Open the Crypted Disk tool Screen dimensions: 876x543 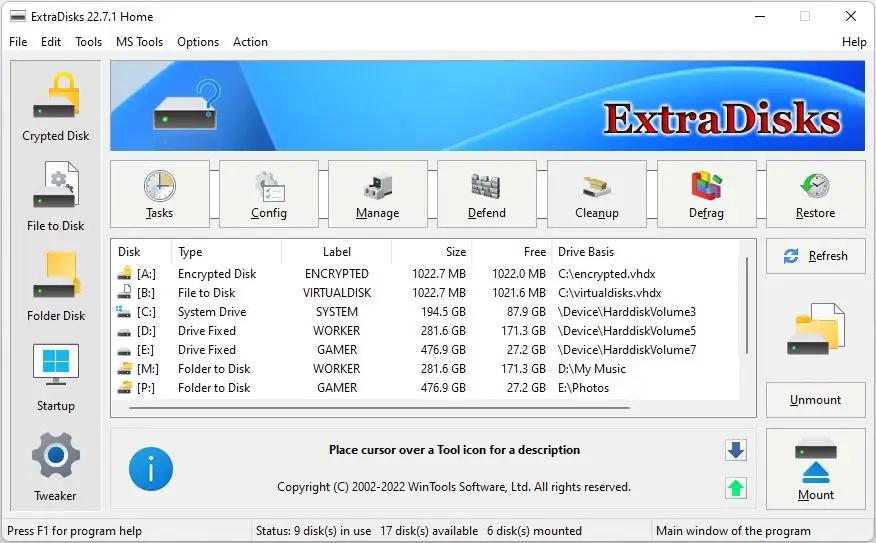point(55,107)
